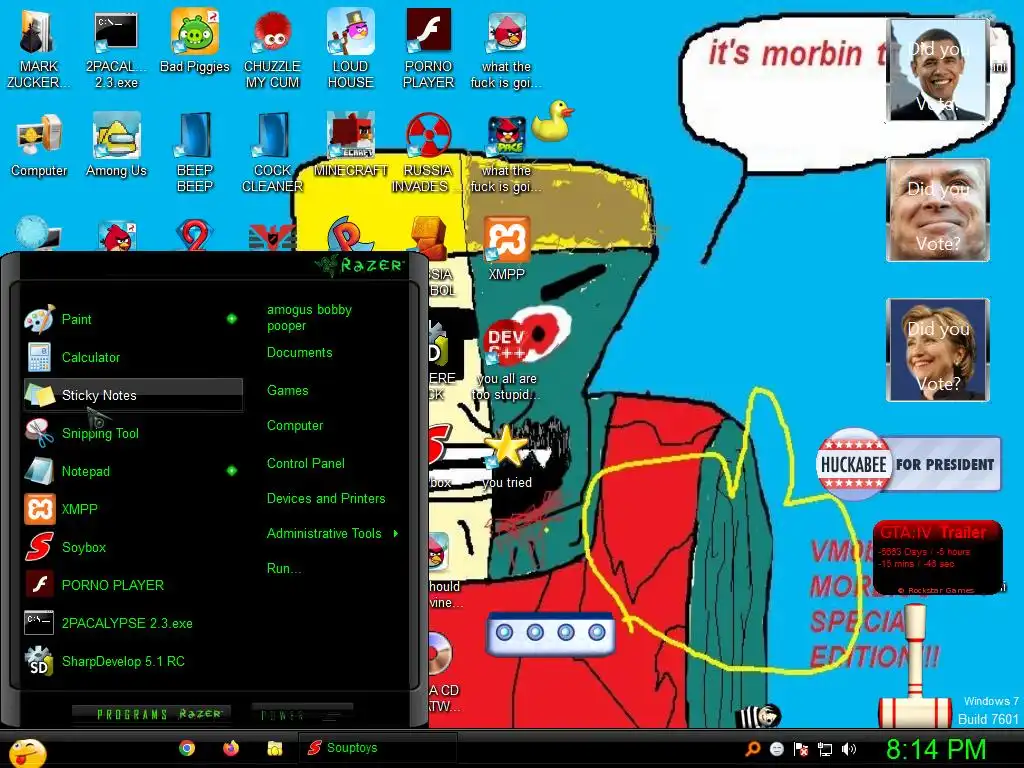
Task: Open Control Panel from the start menu
Action: 306,464
